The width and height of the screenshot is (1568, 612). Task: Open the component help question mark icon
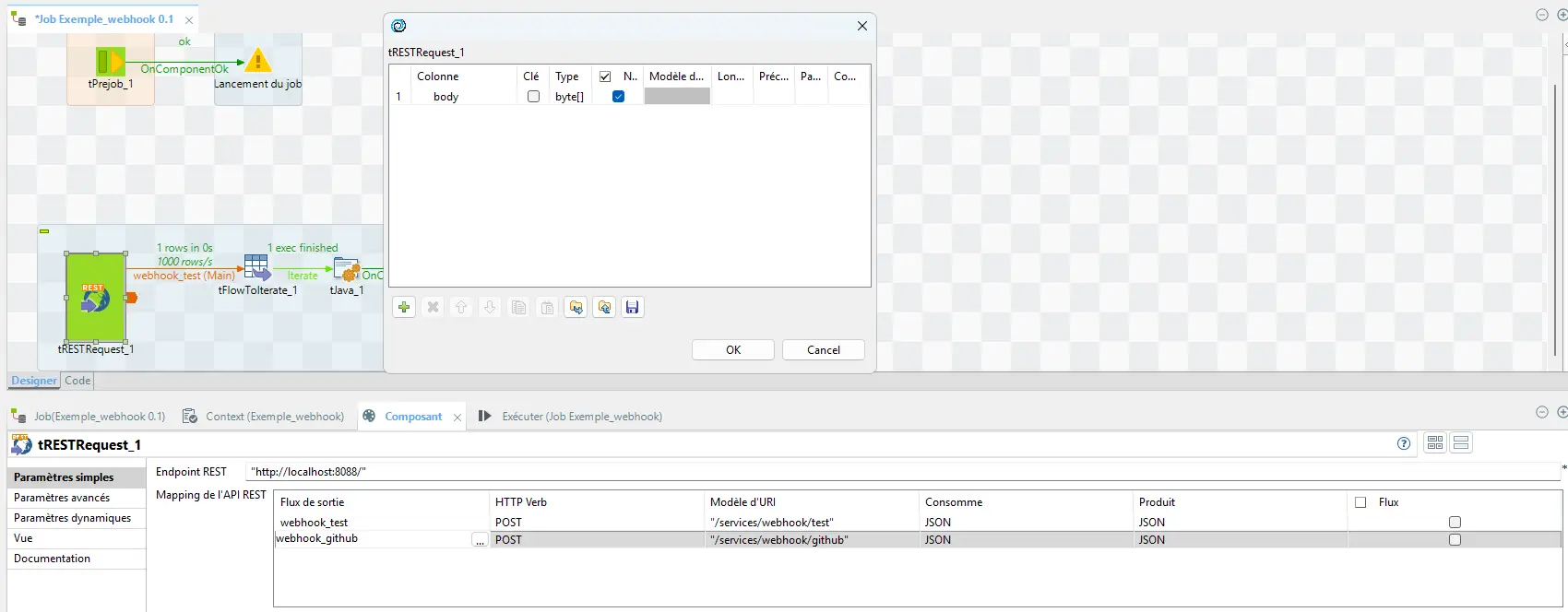point(1404,443)
